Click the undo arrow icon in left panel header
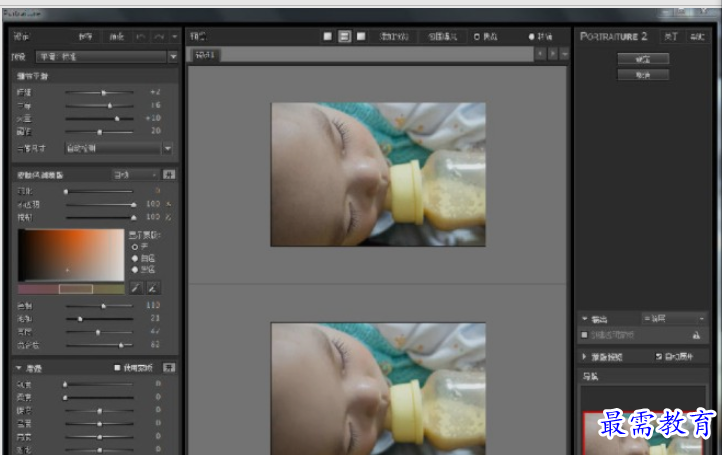722x455 pixels. click(141, 36)
